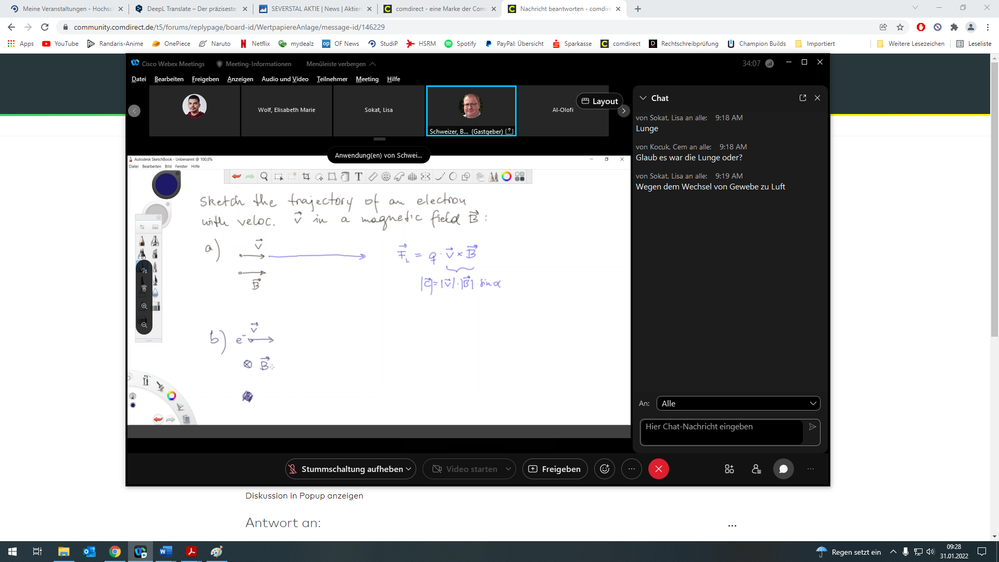The width and height of the screenshot is (999, 562).
Task: Select the SketchBook zoom magnifier tool
Action: [x=264, y=177]
